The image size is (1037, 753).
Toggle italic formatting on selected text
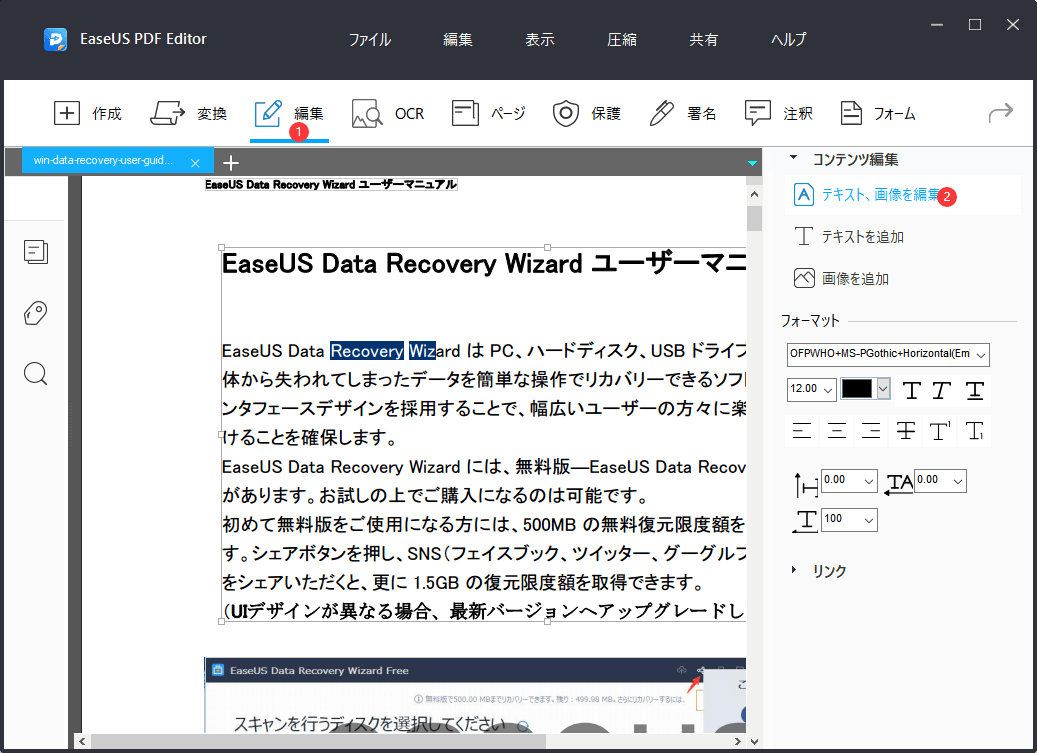pyautogui.click(x=943, y=390)
